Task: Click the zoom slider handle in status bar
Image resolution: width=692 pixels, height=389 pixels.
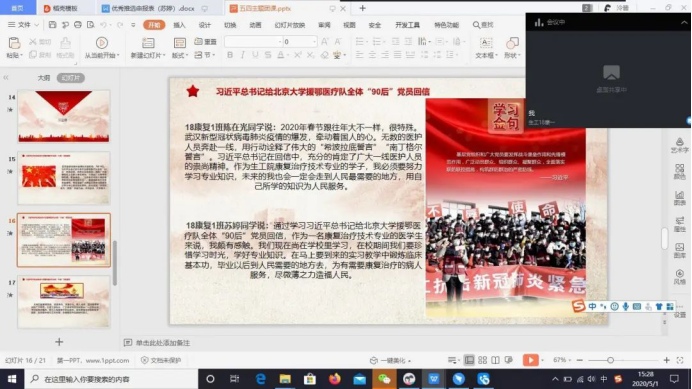Action: (x=610, y=360)
